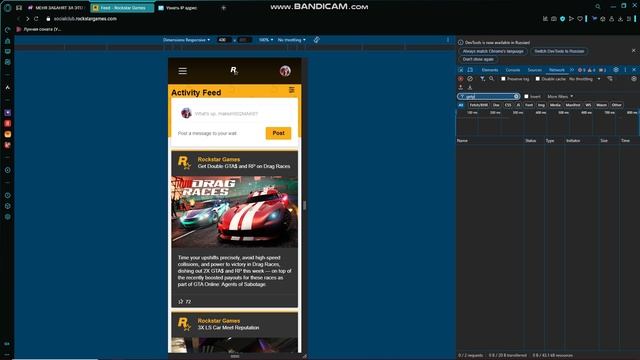Open DevTools three-dot customize menu
The width and height of the screenshot is (640, 360).
tap(625, 70)
